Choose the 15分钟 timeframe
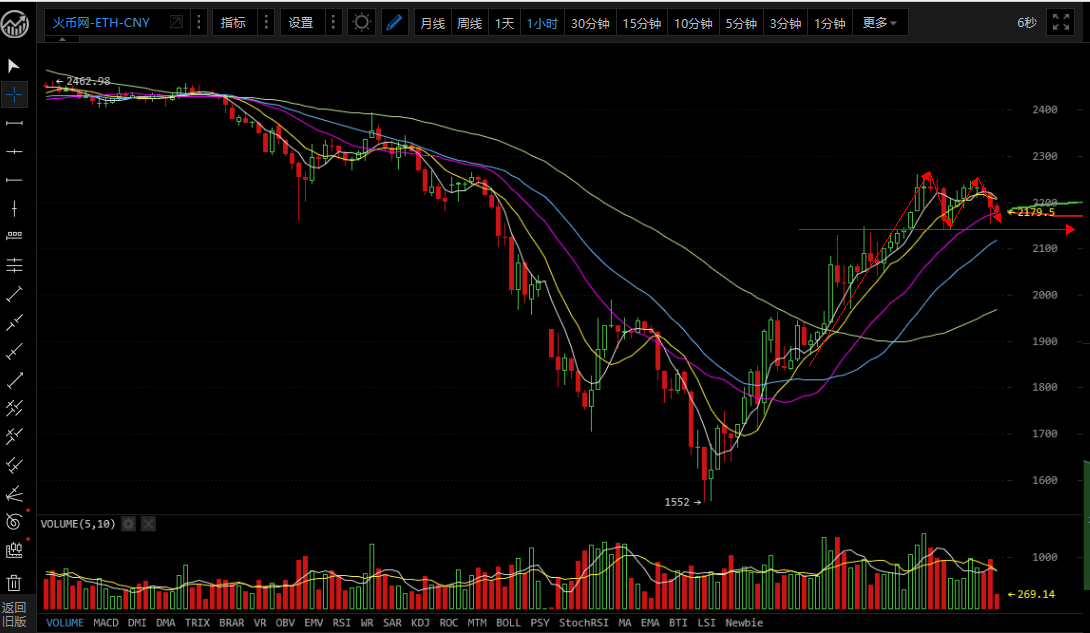Viewport: 1090px width, 633px height. click(641, 23)
